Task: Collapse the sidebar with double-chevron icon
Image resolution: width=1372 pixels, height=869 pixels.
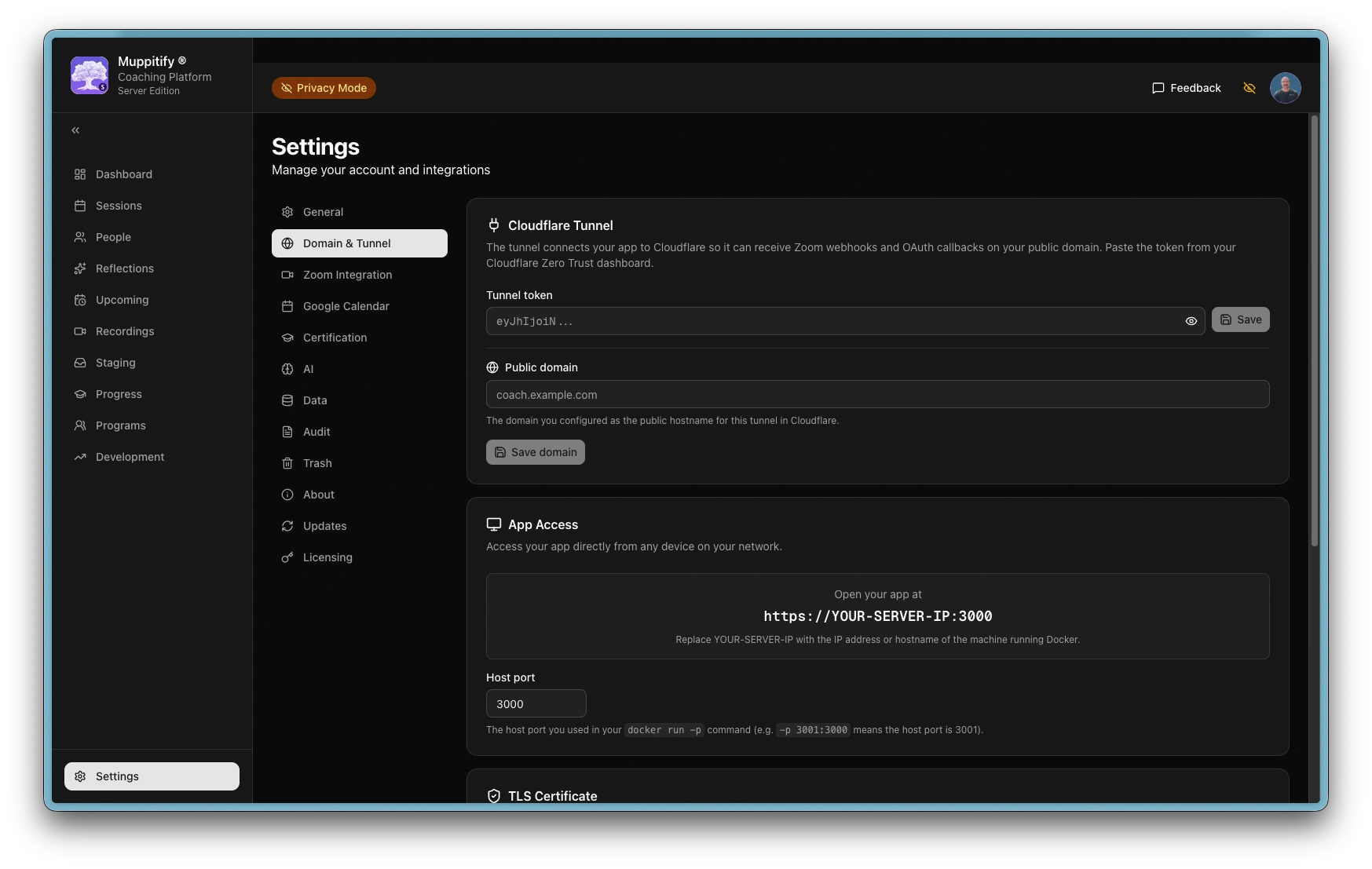Action: pyautogui.click(x=75, y=130)
